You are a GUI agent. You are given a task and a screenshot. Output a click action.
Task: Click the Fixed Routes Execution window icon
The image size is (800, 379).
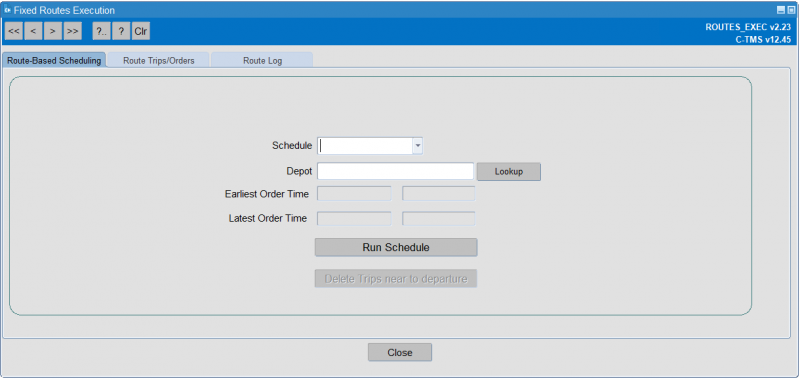[x=8, y=10]
